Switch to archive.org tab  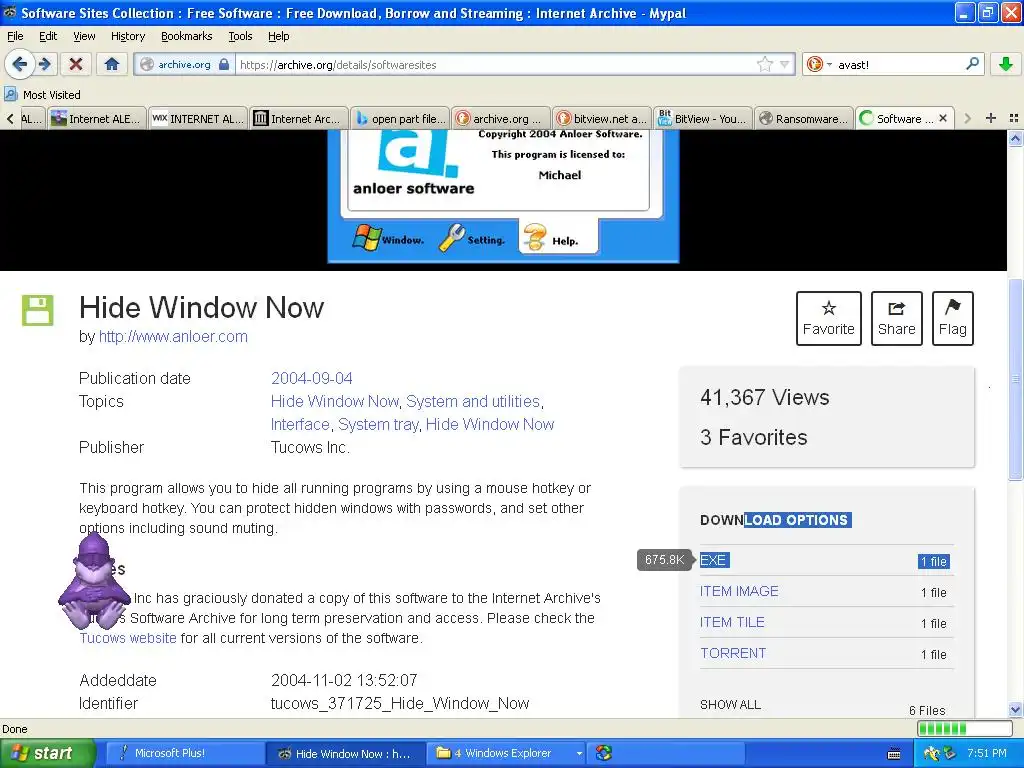tap(500, 118)
